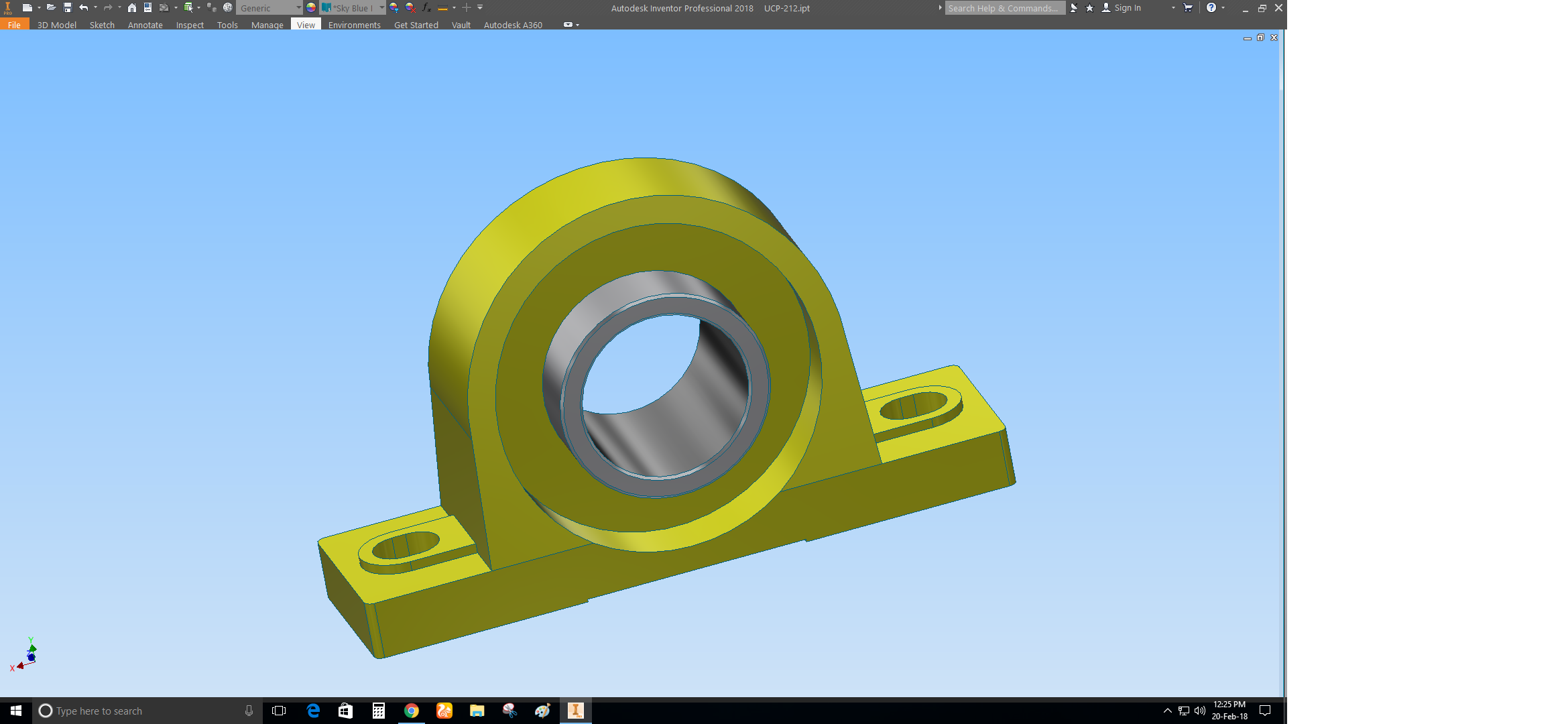1568x724 pixels.
Task: Click the Clear appearance override icon
Action: [410, 7]
